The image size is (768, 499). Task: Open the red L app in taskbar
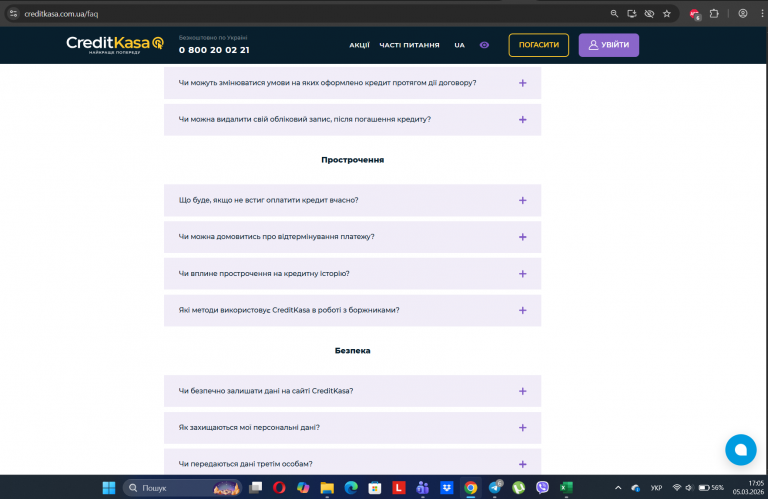point(399,488)
